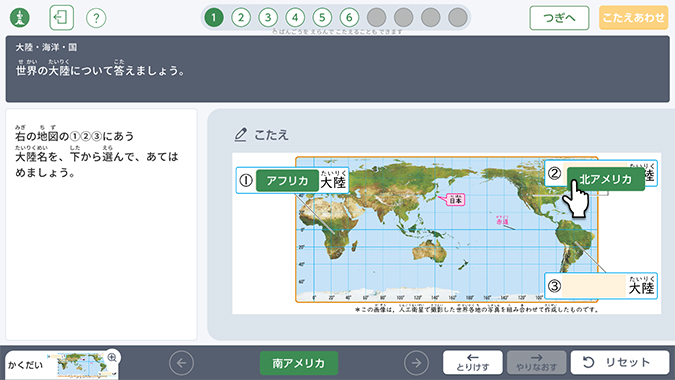This screenshot has height=380, width=675.
Task: Go to question number 3
Action: 268,18
